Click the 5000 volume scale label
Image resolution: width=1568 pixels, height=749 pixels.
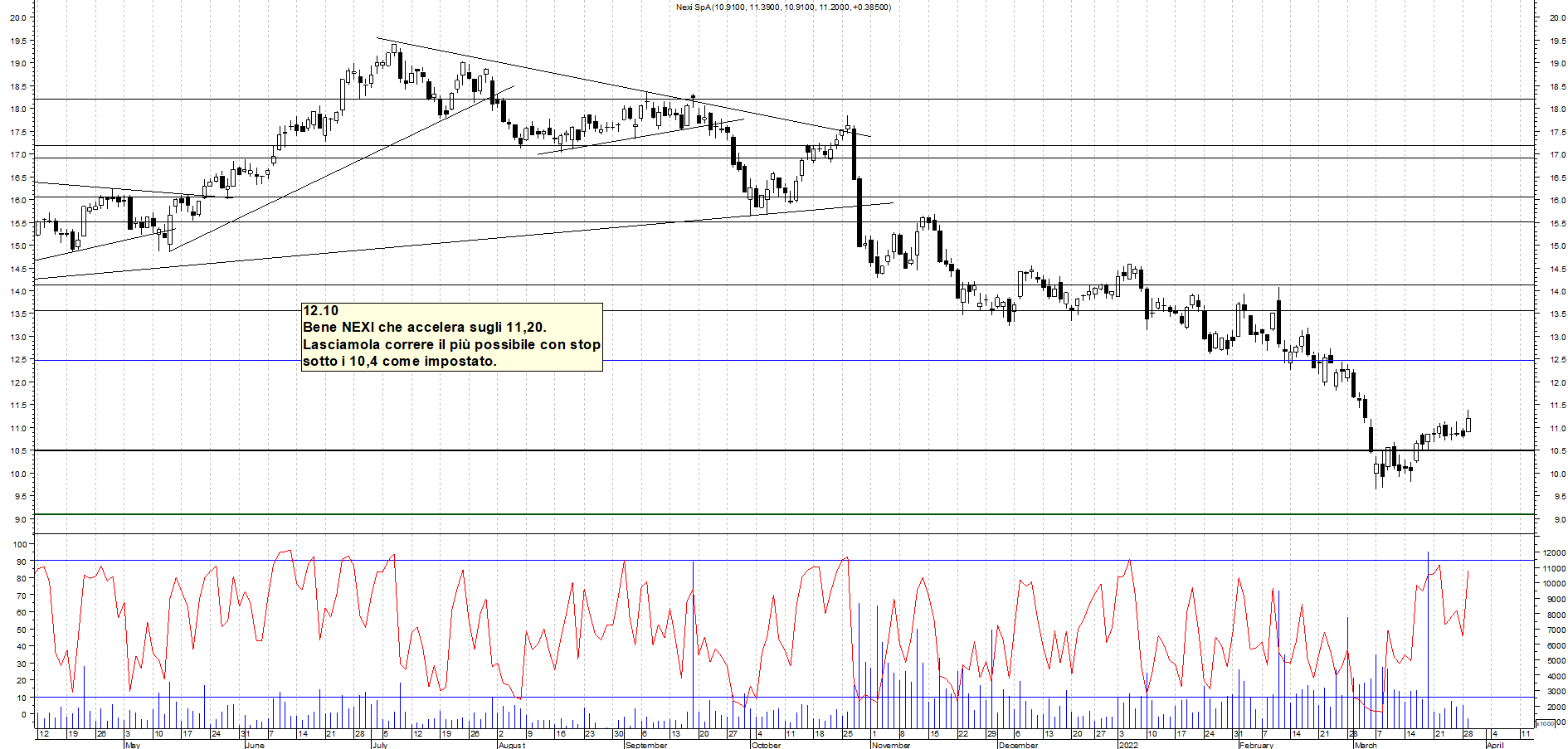(1556, 661)
